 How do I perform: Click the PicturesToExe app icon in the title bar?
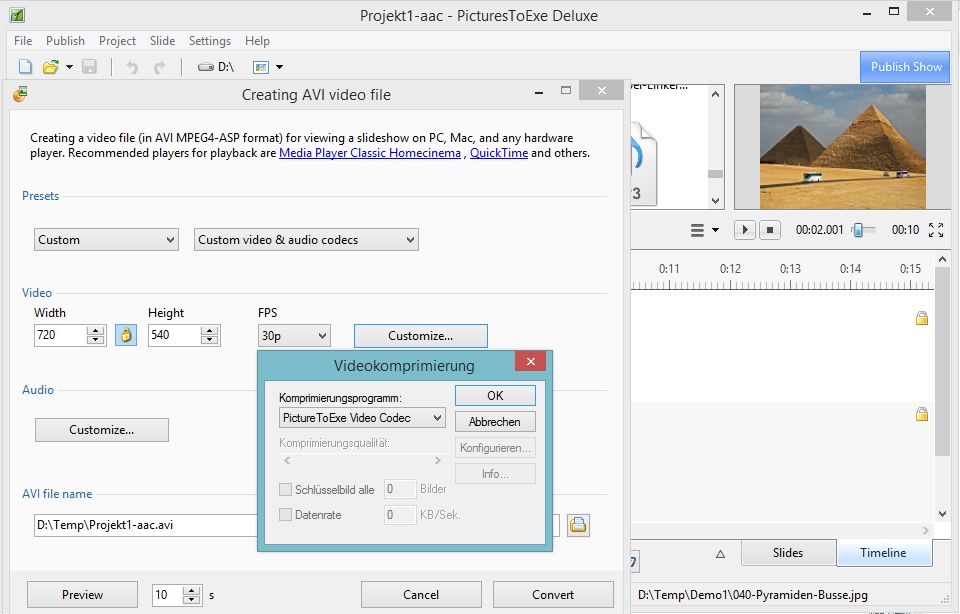click(x=17, y=14)
